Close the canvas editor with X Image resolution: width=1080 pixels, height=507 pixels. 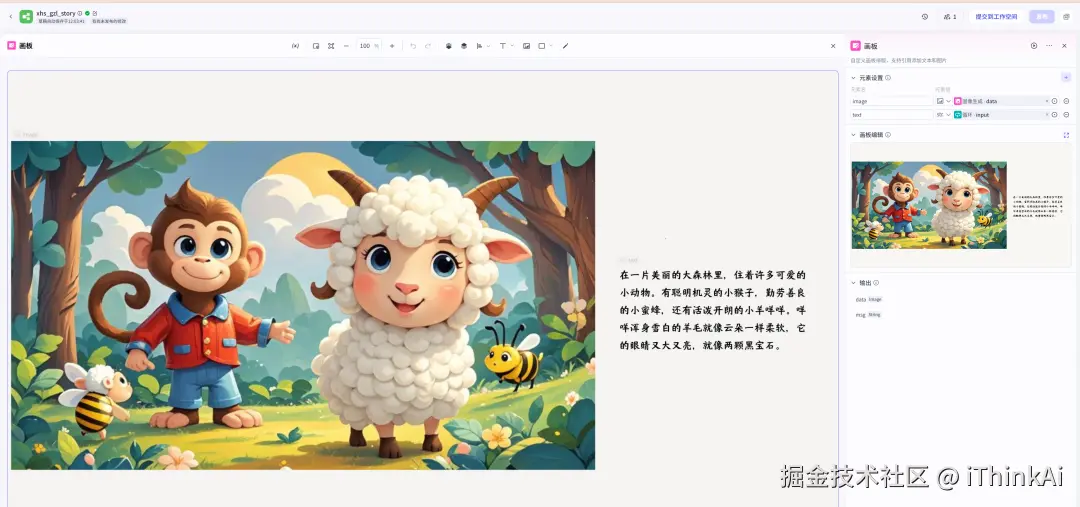tap(833, 46)
